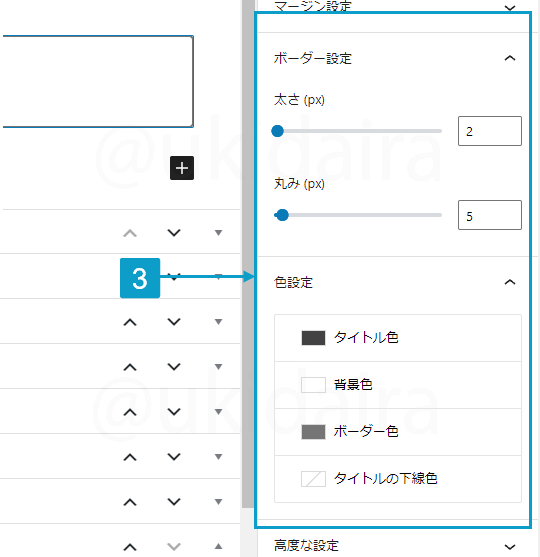This screenshot has height=557, width=540.
Task: Click the vertical gray scrollbar
Action: coord(248,254)
